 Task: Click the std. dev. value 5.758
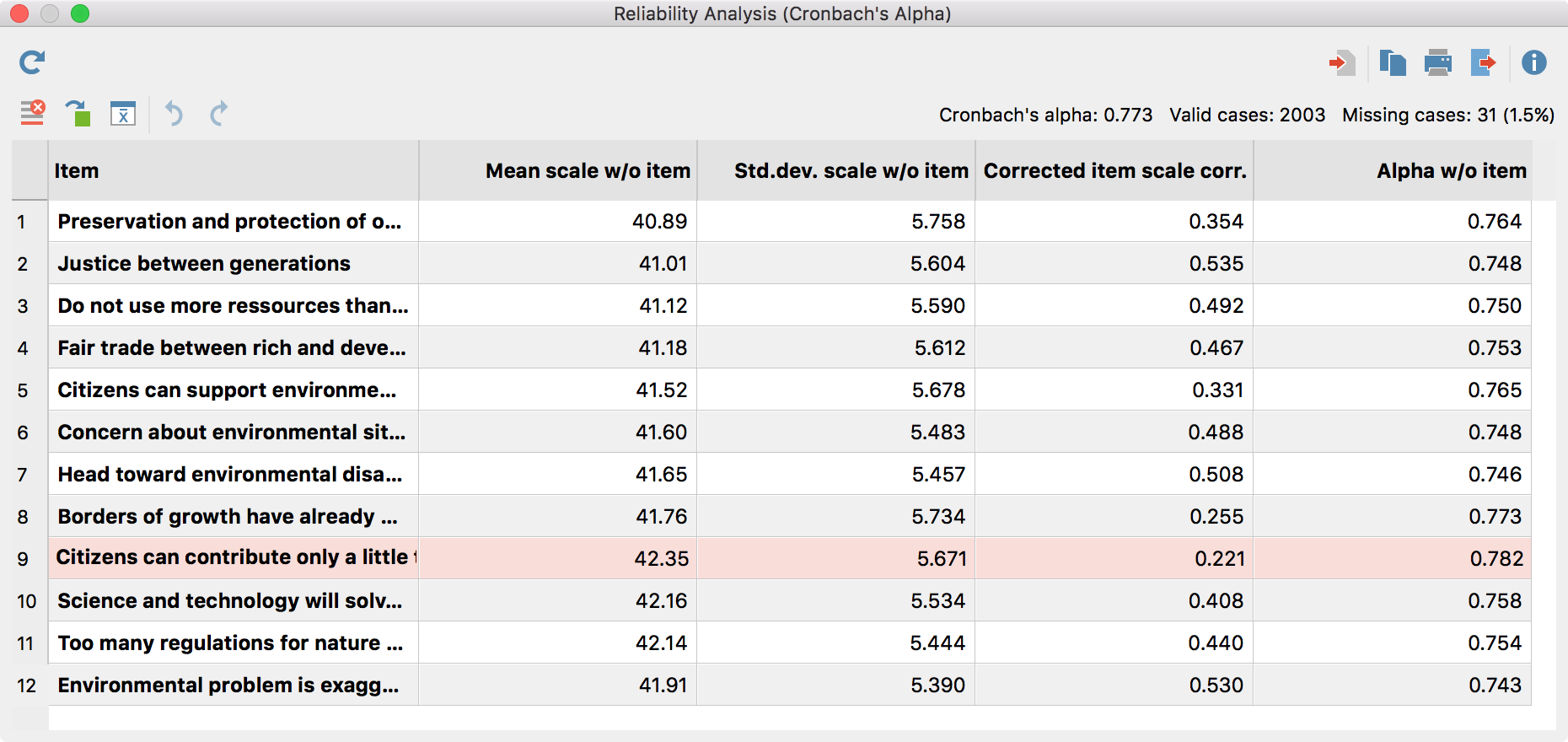(938, 222)
